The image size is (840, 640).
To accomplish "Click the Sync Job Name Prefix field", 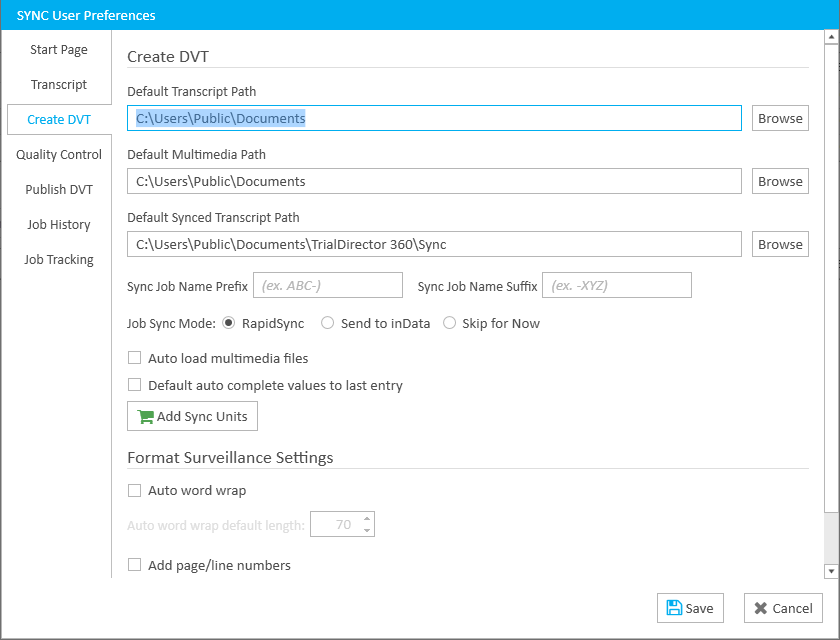I will coord(328,285).
